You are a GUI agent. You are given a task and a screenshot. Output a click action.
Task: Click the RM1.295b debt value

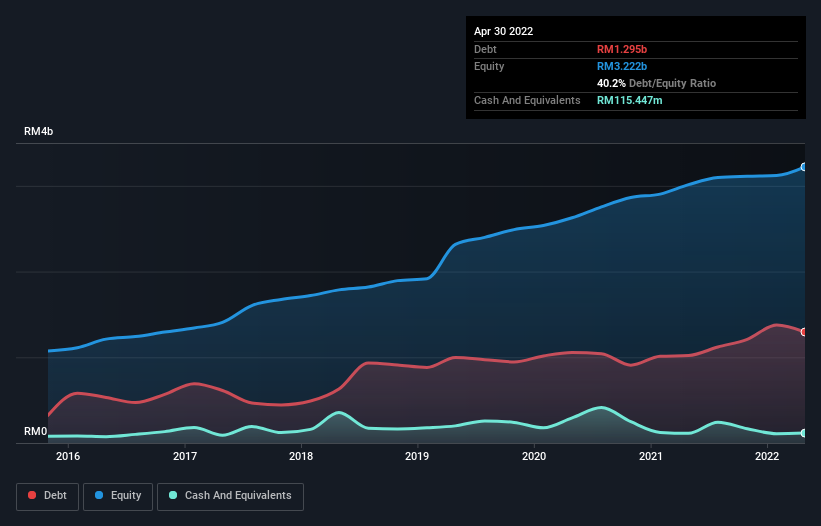tap(622, 49)
